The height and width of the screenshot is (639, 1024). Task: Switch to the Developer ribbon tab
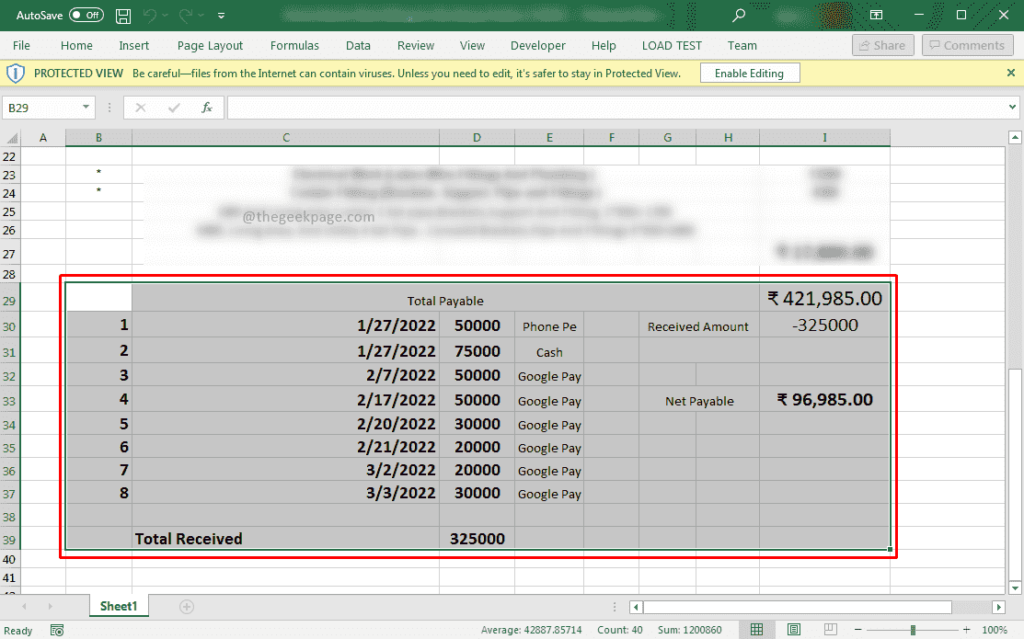[x=538, y=45]
